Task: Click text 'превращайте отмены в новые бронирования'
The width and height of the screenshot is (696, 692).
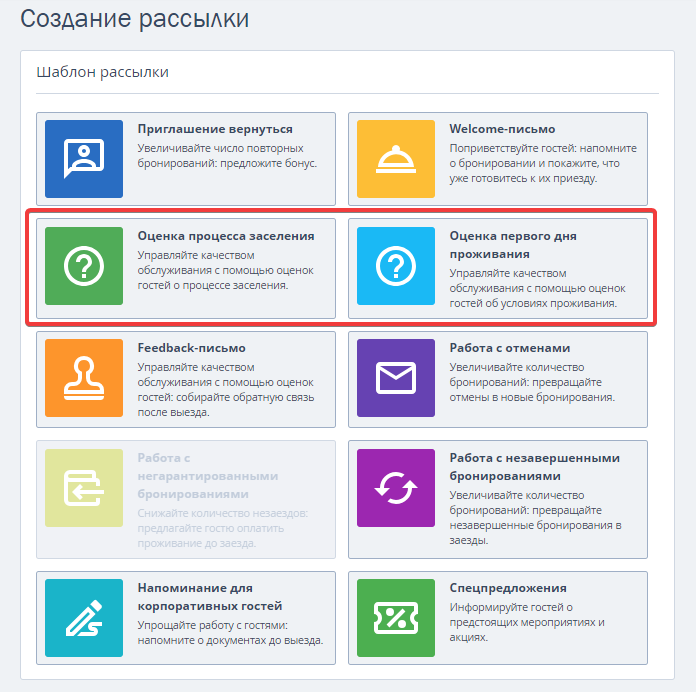Action: (532, 389)
